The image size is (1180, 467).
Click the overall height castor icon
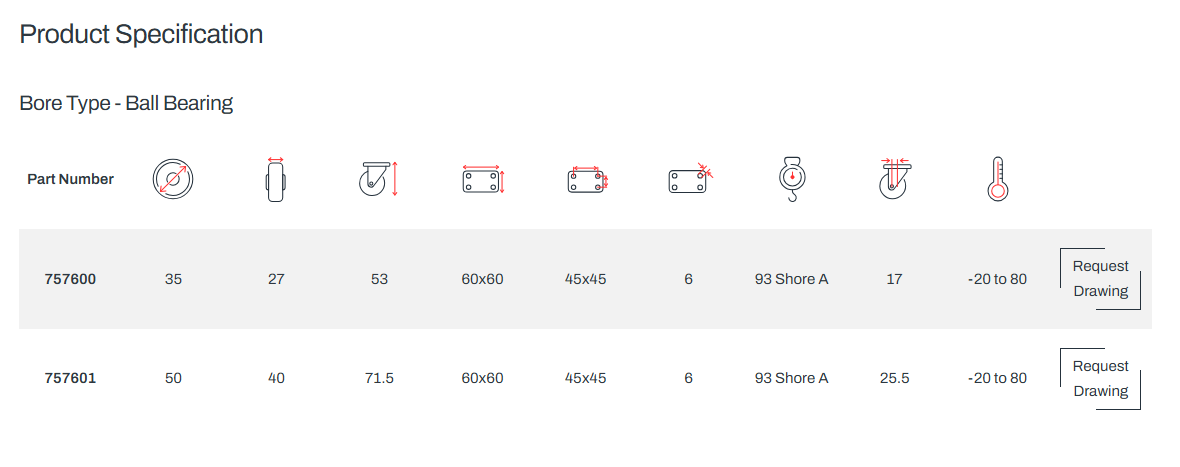point(379,180)
